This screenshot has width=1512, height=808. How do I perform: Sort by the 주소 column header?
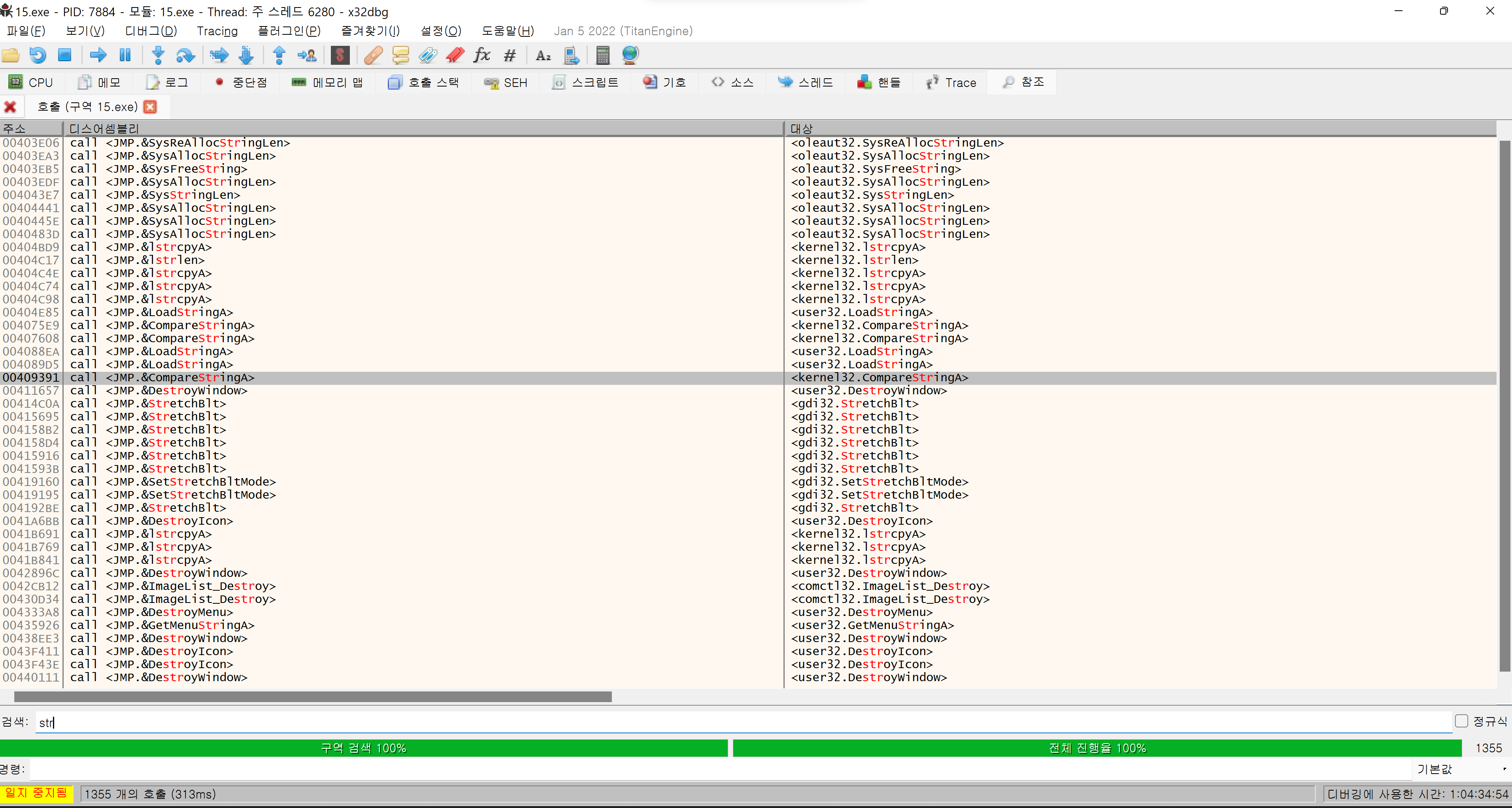(x=31, y=128)
